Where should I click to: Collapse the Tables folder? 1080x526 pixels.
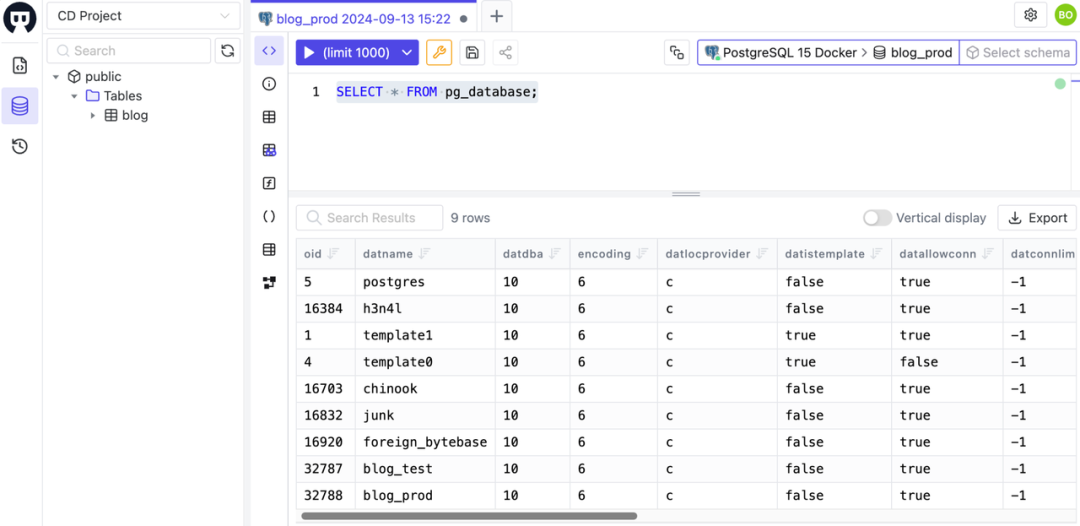(74, 96)
